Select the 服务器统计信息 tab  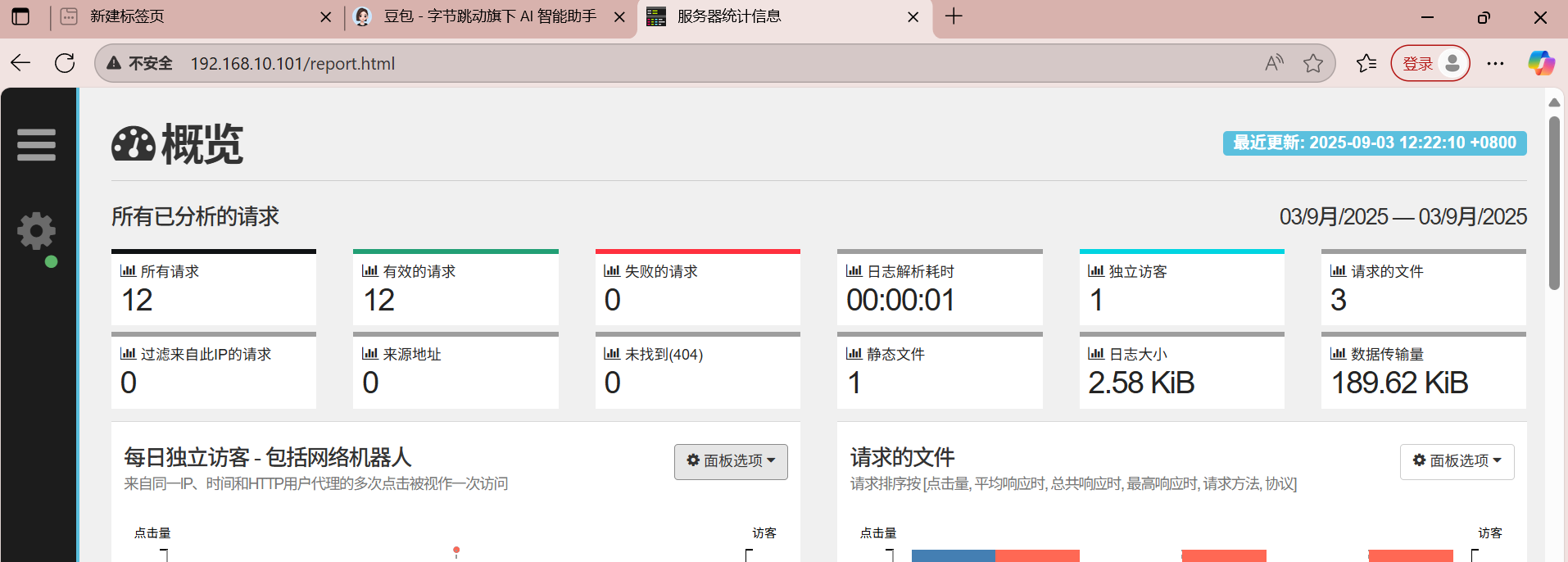784,17
